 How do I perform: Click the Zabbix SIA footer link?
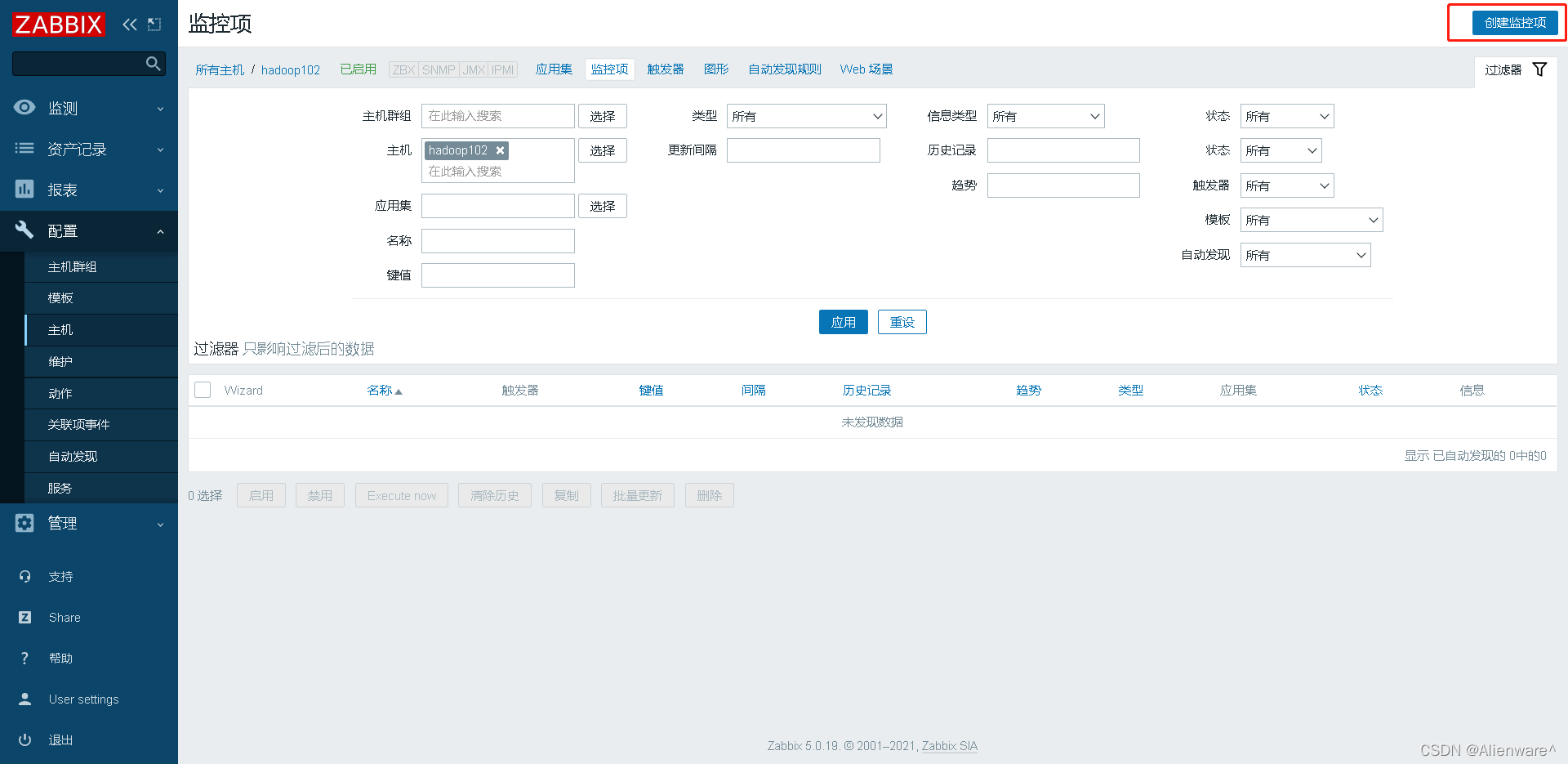click(950, 746)
